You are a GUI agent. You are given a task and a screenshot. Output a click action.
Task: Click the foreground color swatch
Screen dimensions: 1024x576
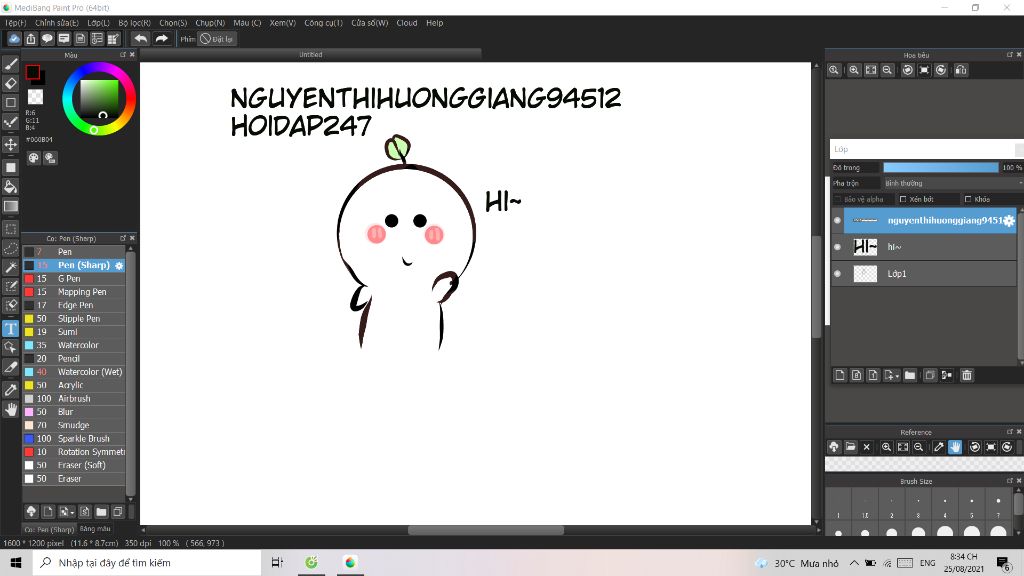tap(33, 72)
